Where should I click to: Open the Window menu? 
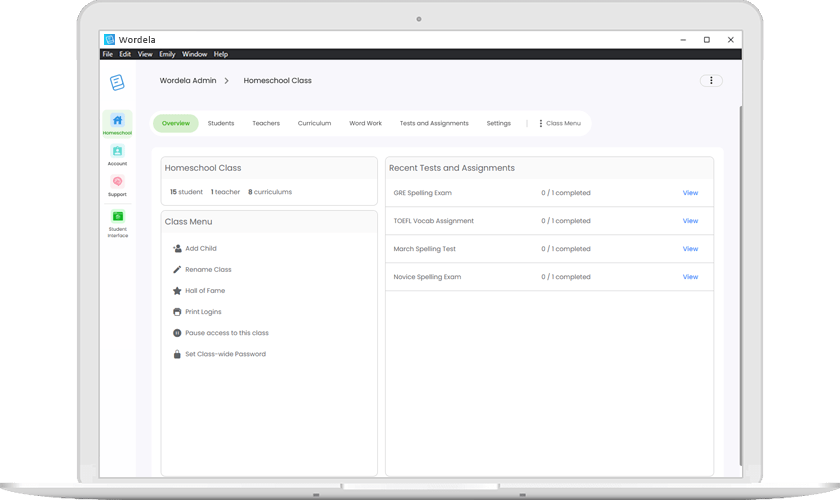[x=194, y=54]
